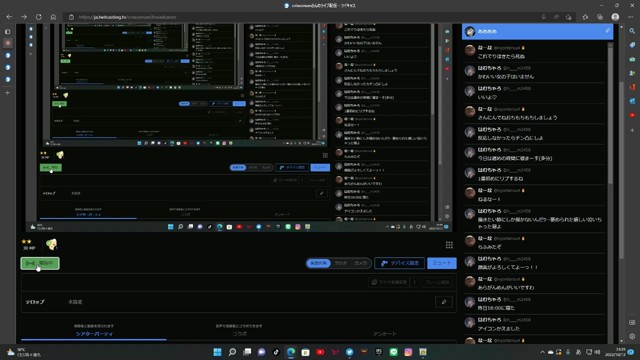This screenshot has height=360, width=640.
Task: Open the browser home page
Action: (x=53, y=17)
